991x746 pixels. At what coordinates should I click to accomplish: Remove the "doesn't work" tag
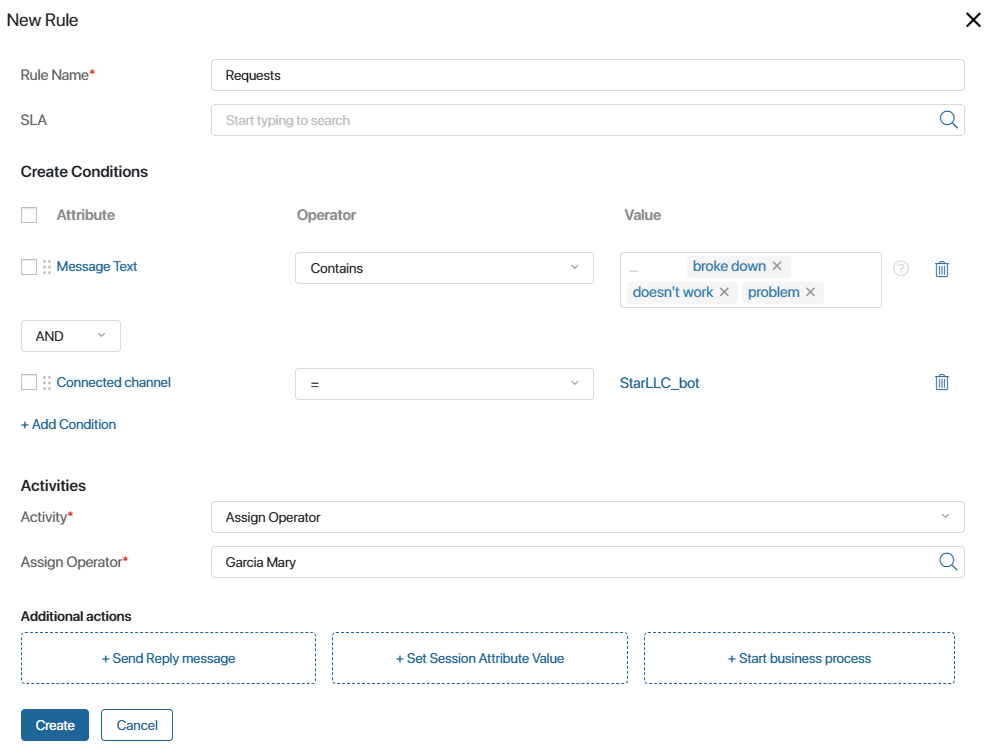click(724, 292)
